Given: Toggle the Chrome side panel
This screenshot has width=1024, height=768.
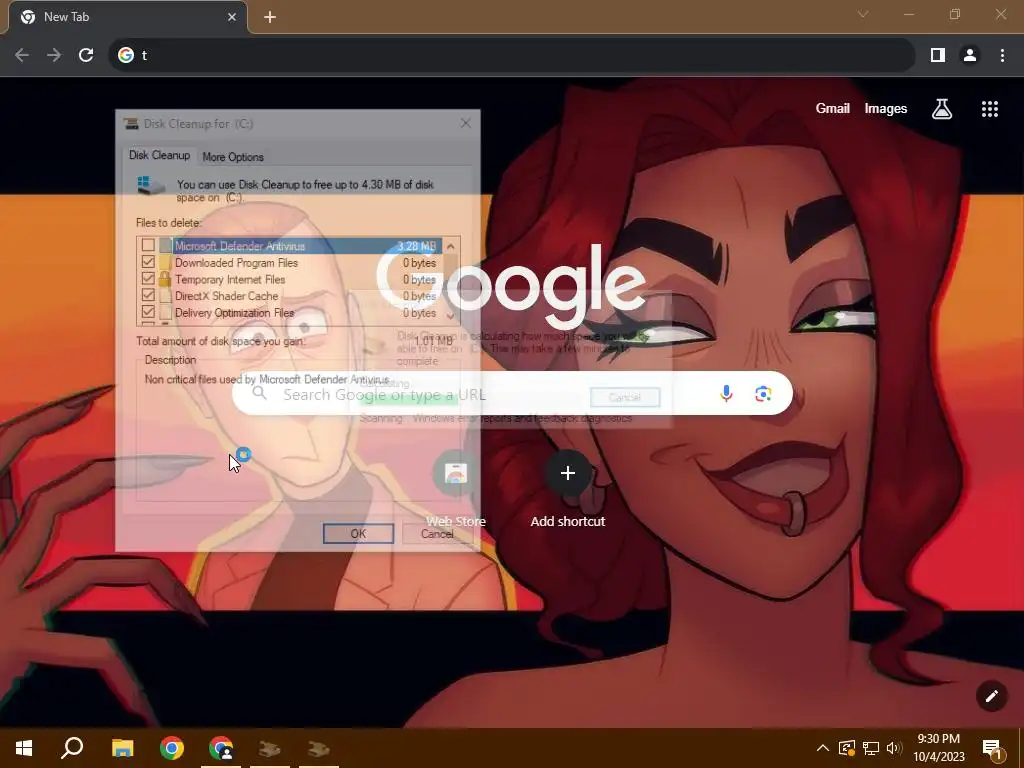Looking at the screenshot, I should click(x=938, y=56).
